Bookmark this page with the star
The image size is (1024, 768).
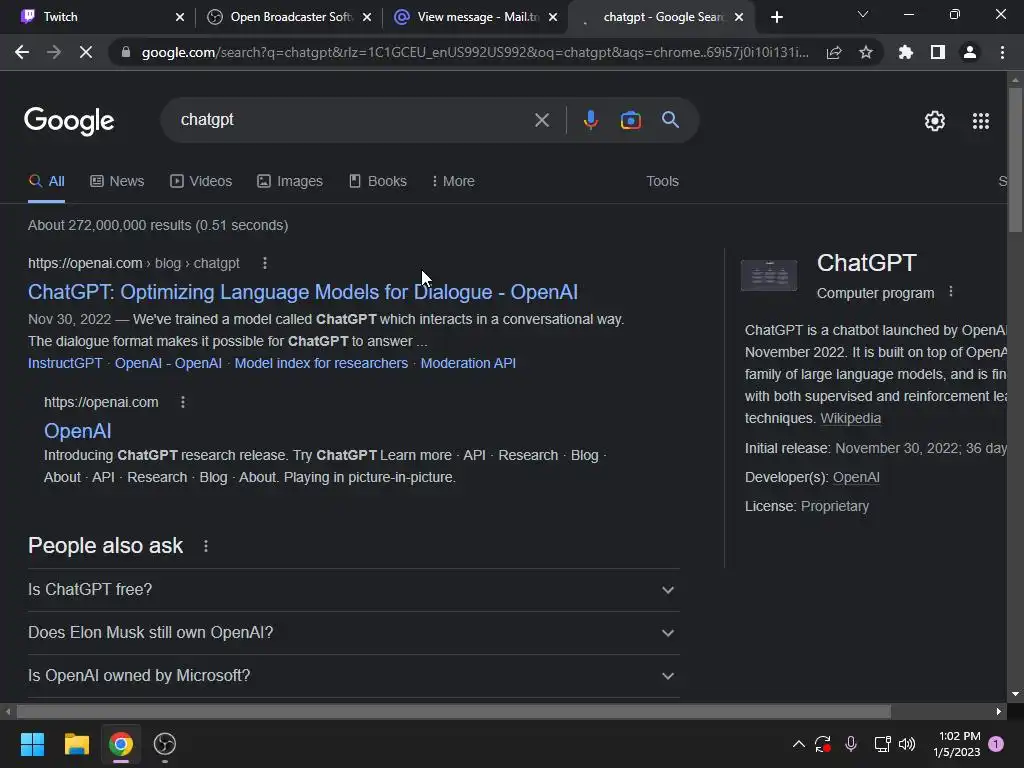pyautogui.click(x=866, y=52)
